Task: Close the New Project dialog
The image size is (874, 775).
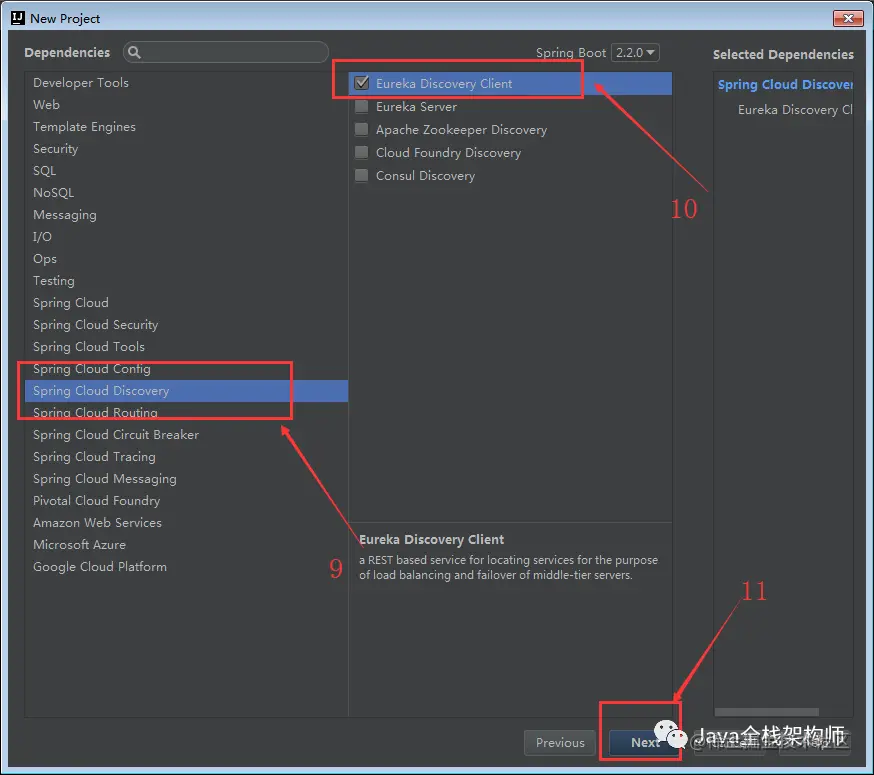Action: click(848, 18)
